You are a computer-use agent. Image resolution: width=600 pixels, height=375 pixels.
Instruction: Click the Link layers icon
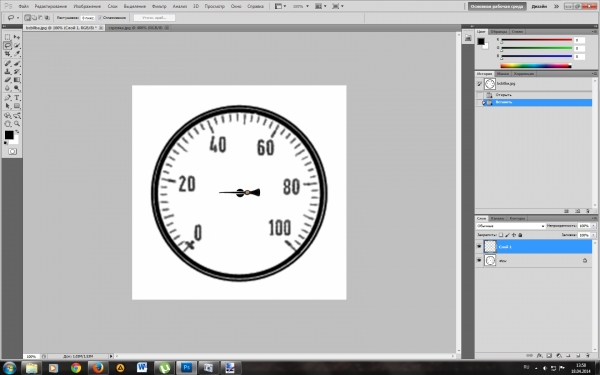click(530, 355)
